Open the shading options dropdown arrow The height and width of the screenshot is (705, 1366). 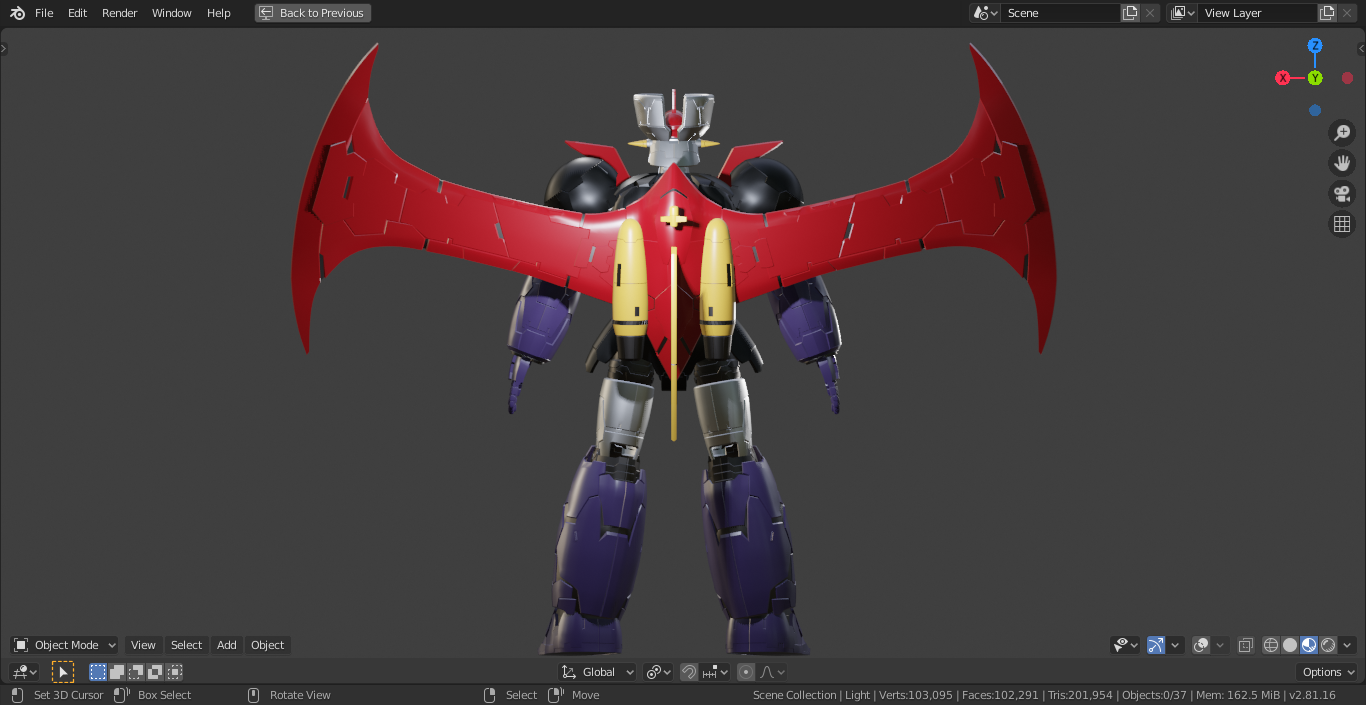point(1348,645)
